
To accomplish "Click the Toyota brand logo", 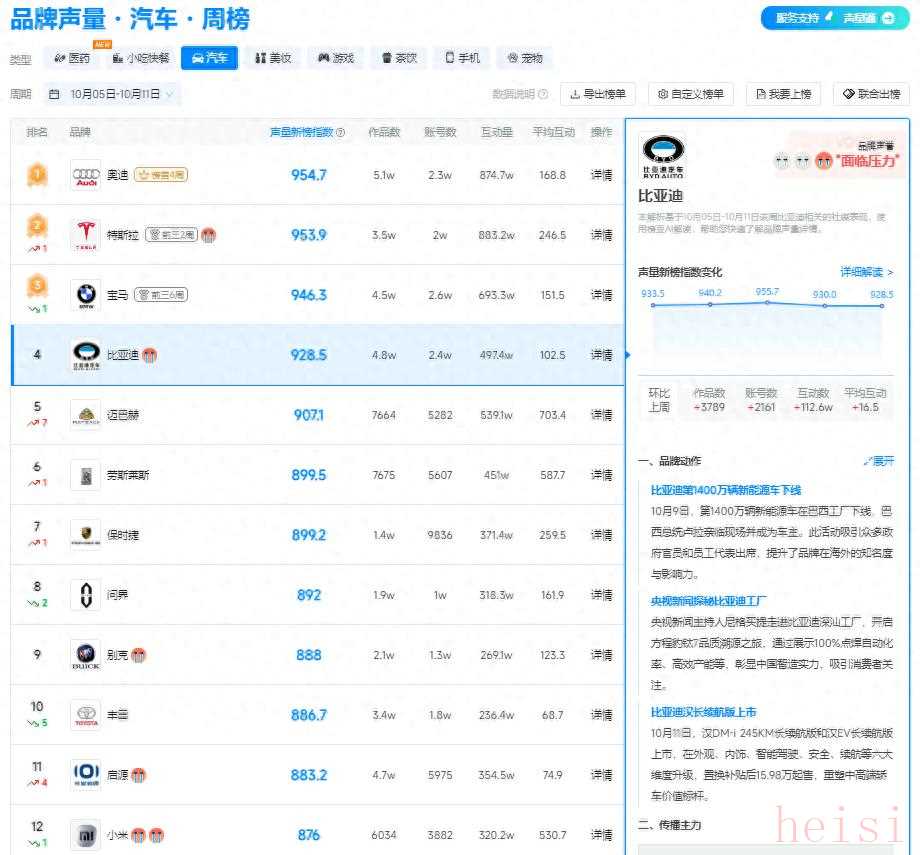I will pyautogui.click(x=86, y=715).
